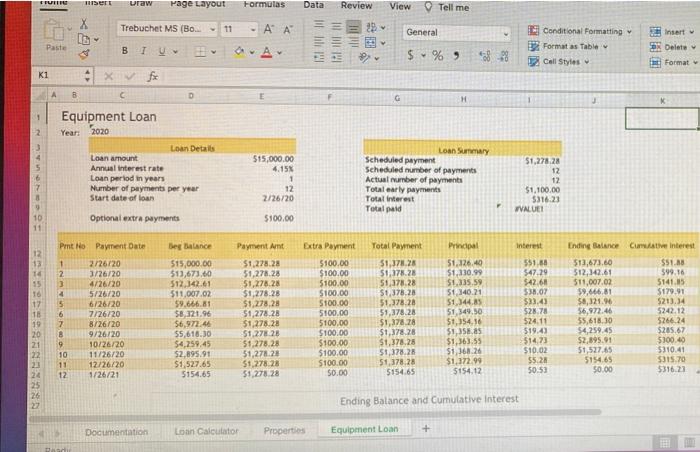Open the Review tab
This screenshot has height=452, width=700.
[x=356, y=5]
